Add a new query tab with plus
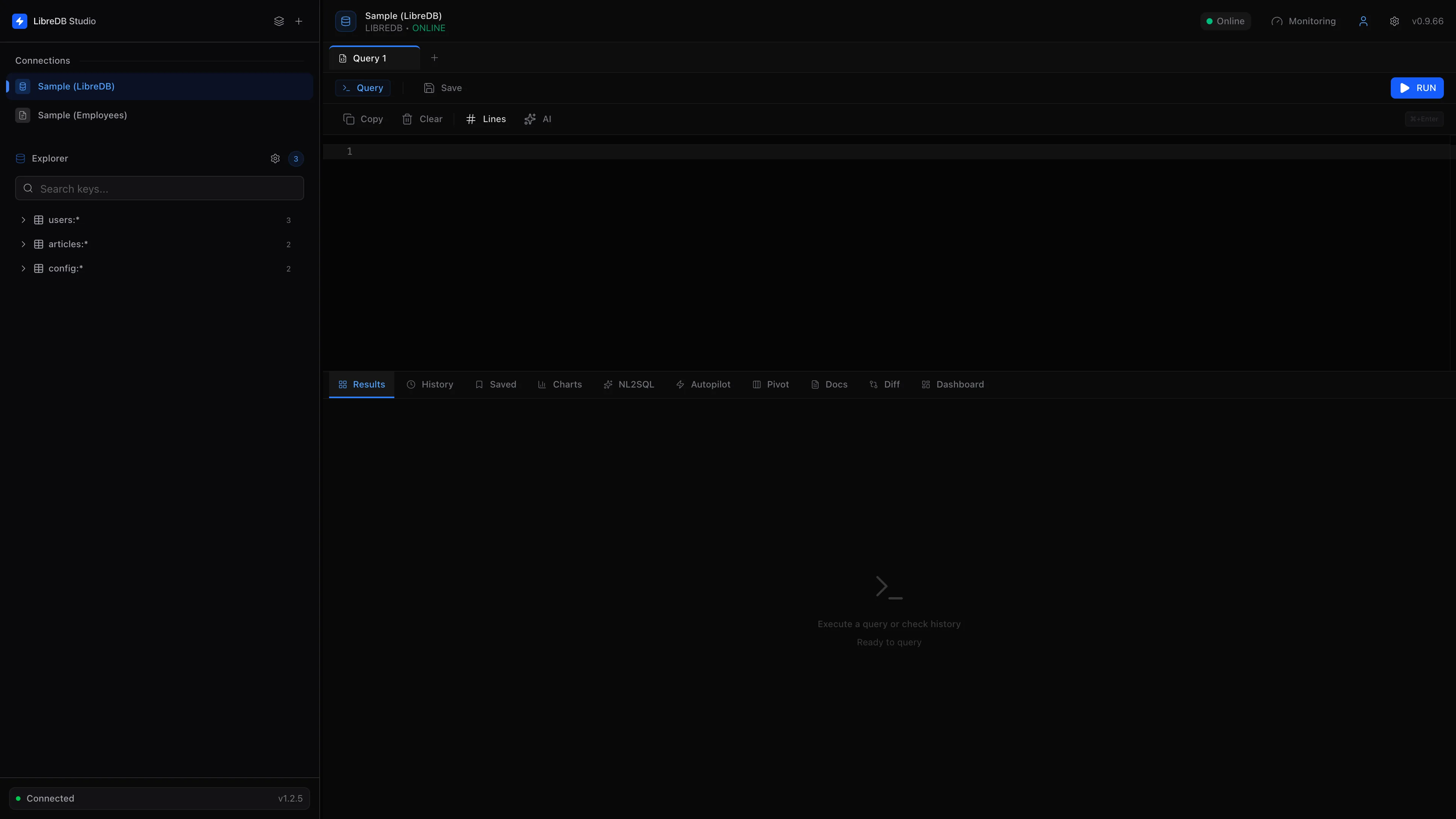 pyautogui.click(x=434, y=58)
